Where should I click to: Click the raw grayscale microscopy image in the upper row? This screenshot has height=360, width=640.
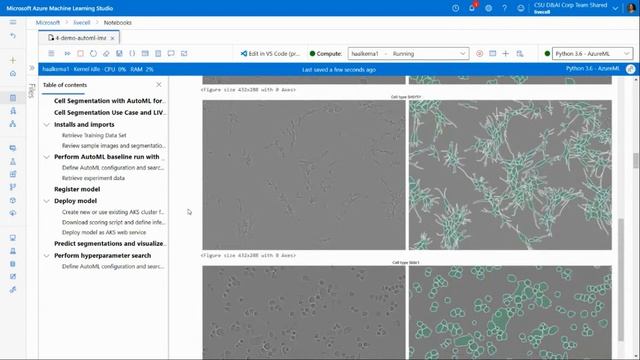[x=304, y=175]
